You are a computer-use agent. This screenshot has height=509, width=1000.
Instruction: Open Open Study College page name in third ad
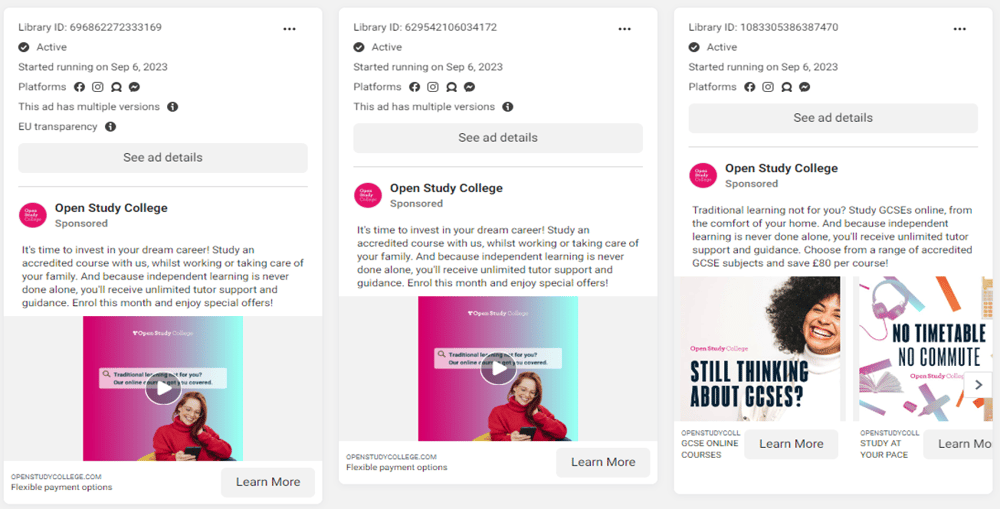tap(781, 168)
